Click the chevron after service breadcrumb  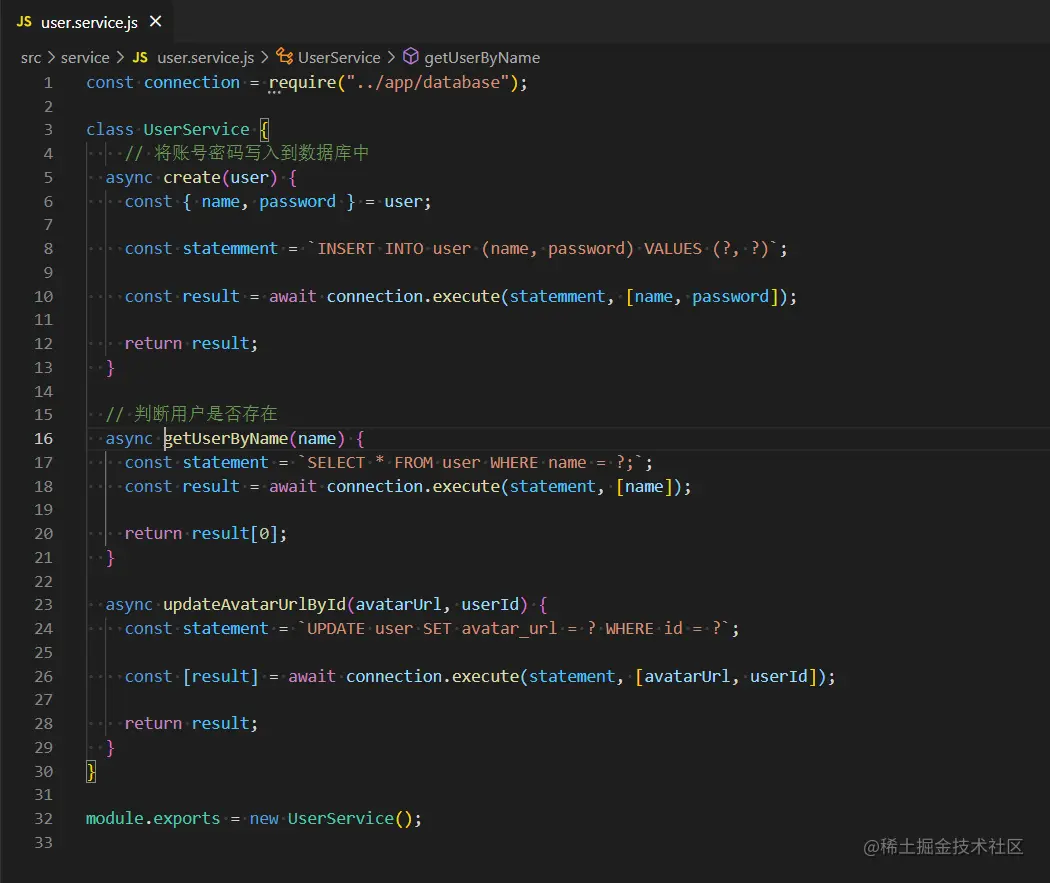(x=120, y=58)
